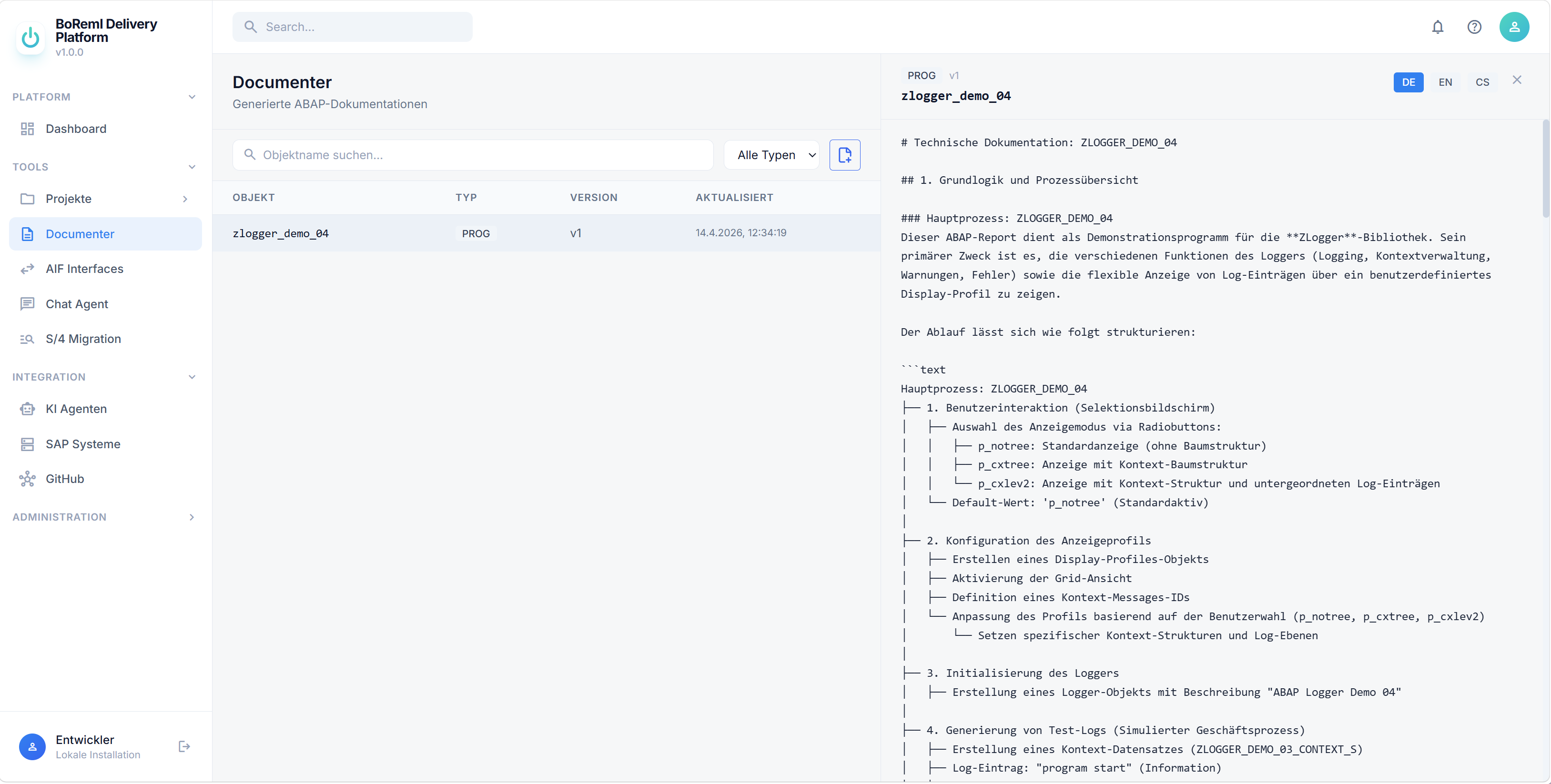Click the GitHub hub icon
Image resolution: width=1551 pixels, height=784 pixels.
pos(28,479)
